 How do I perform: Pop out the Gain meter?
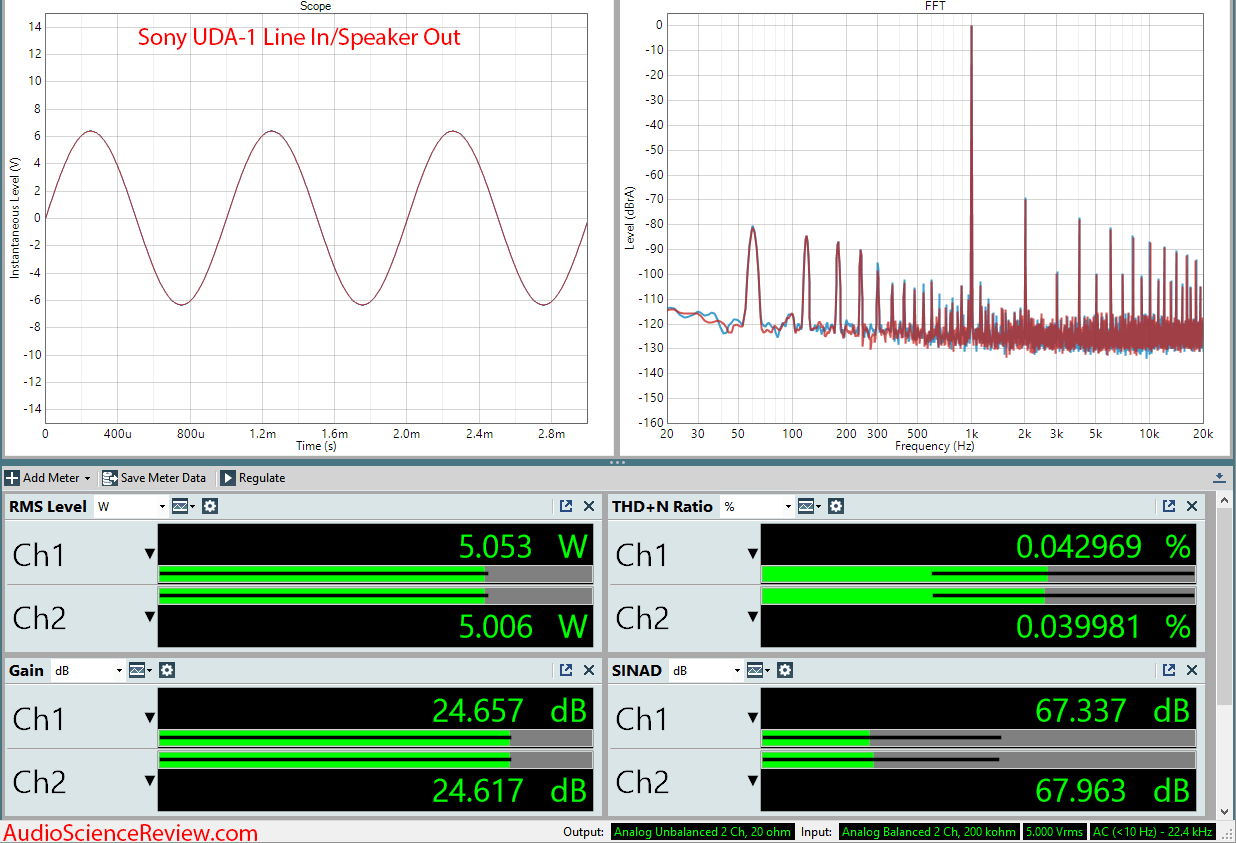[x=566, y=670]
